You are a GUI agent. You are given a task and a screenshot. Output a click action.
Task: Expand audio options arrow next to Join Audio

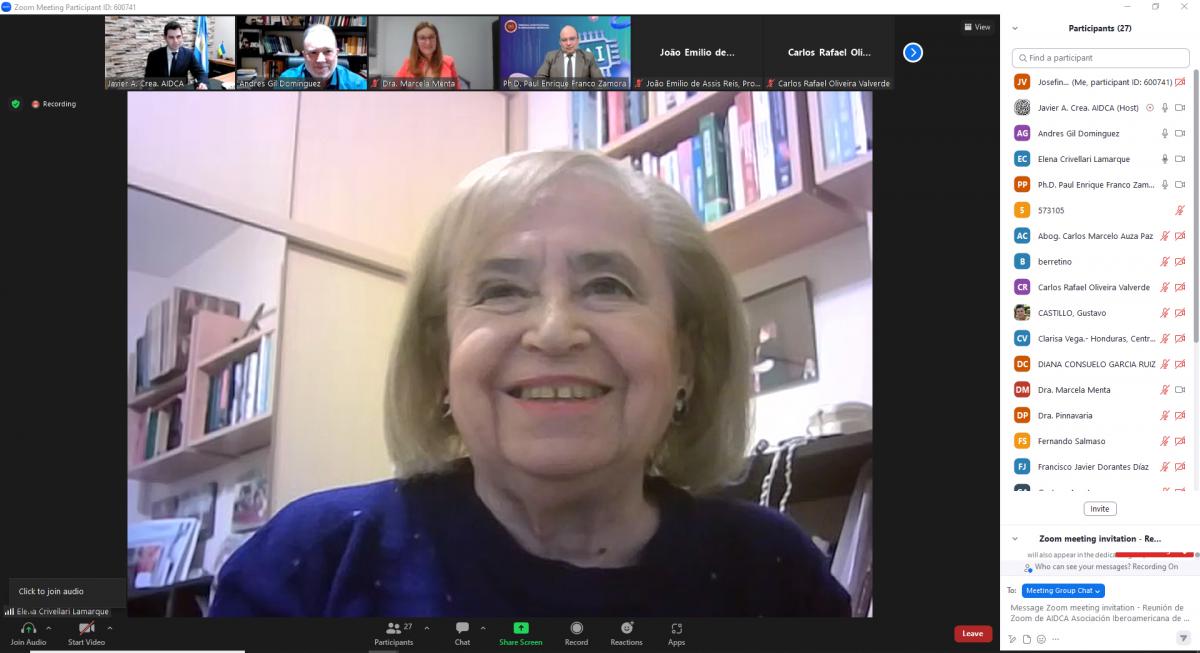[48, 628]
